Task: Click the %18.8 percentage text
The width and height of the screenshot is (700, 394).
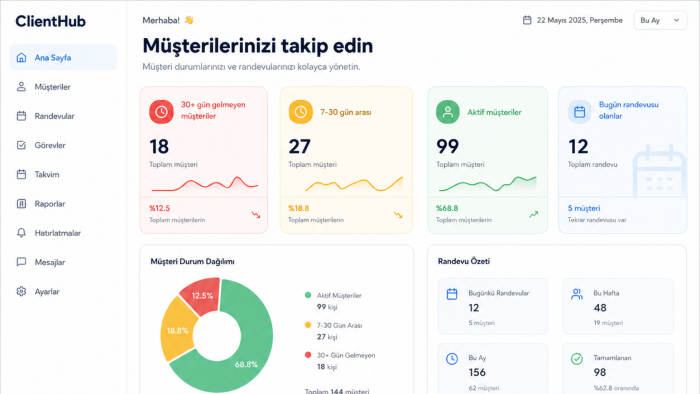Action: (299, 208)
